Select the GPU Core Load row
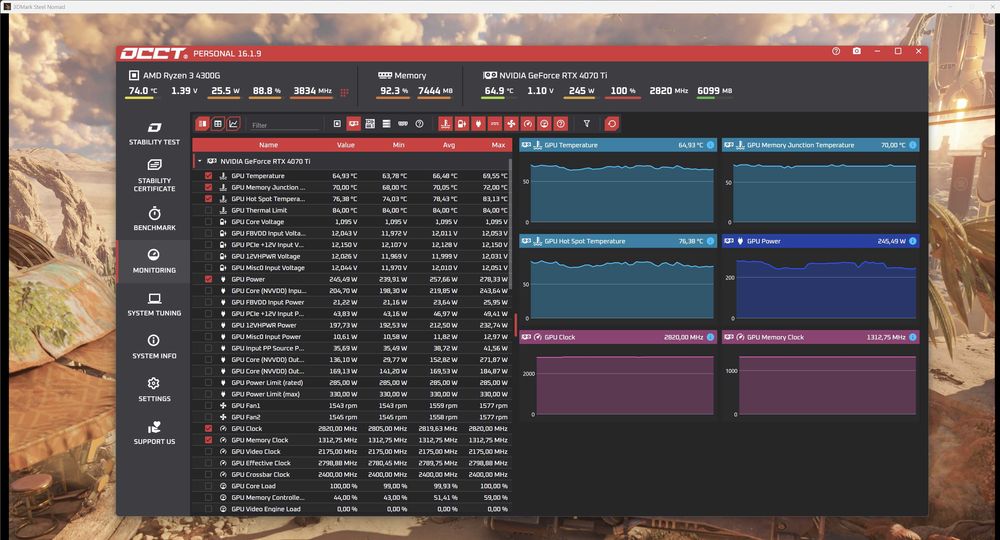The height and width of the screenshot is (540, 1000). [x=351, y=486]
